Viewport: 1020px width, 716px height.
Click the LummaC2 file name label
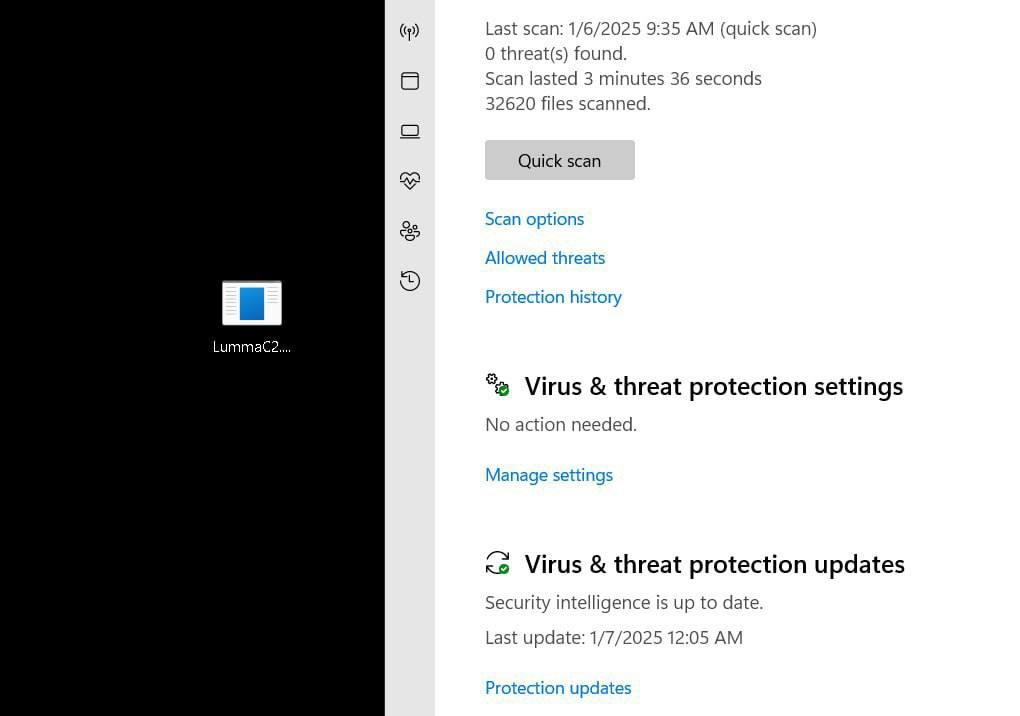(x=252, y=347)
